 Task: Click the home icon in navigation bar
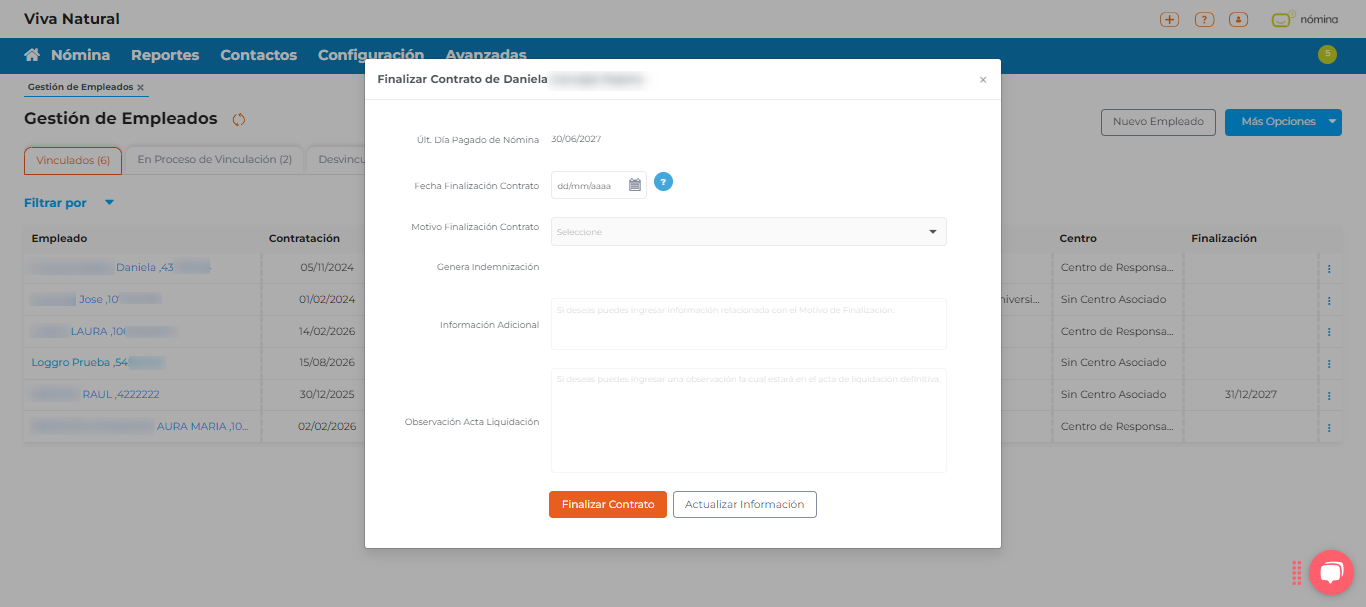(32, 55)
